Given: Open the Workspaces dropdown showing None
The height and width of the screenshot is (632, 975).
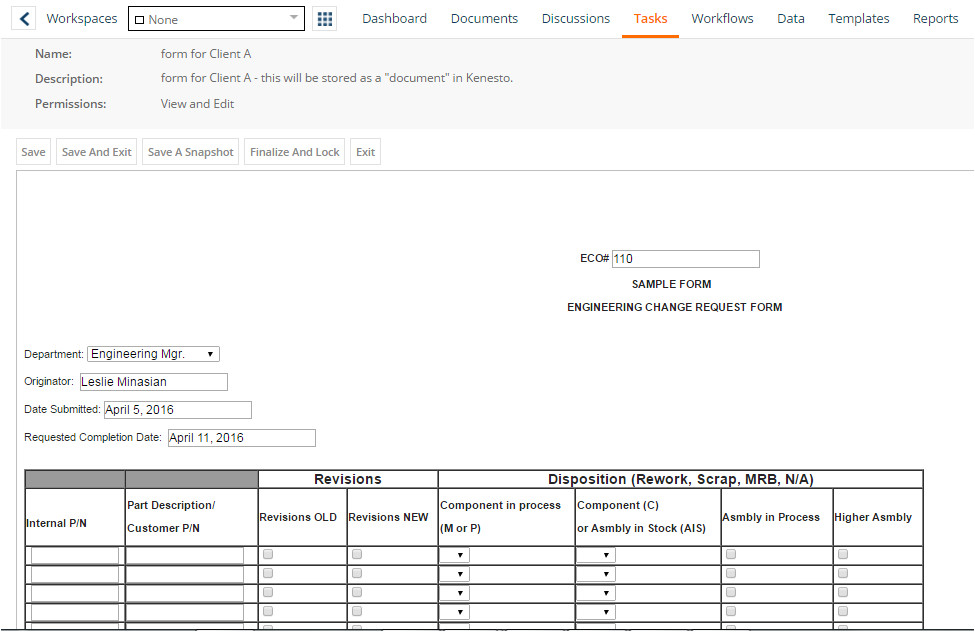Looking at the screenshot, I should pos(216,19).
